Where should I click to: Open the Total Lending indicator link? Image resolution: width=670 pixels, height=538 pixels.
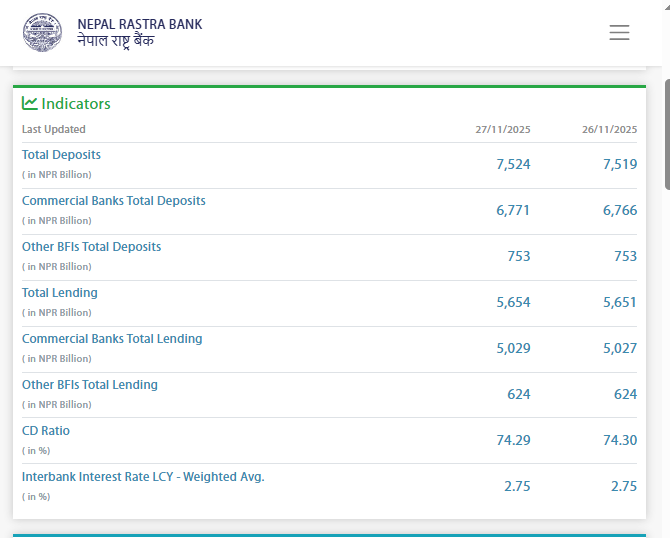click(60, 293)
